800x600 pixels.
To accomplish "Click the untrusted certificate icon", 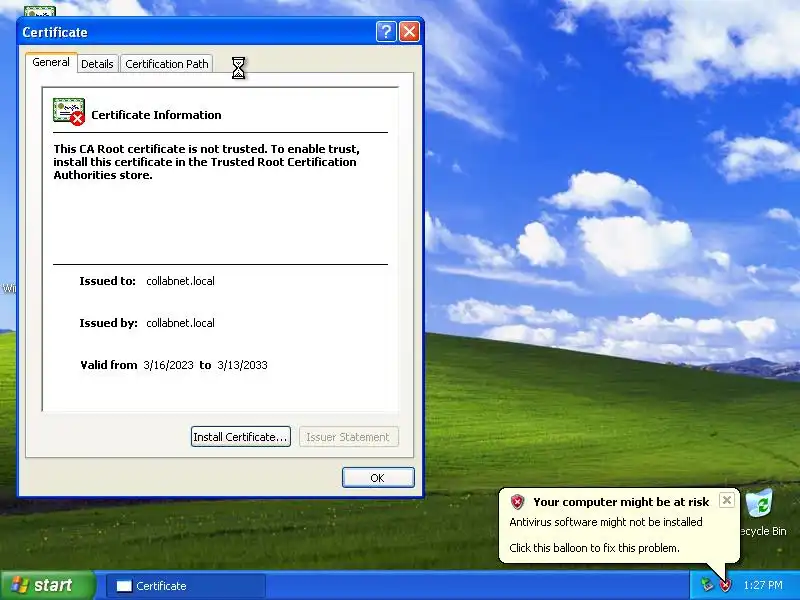I will pos(69,112).
